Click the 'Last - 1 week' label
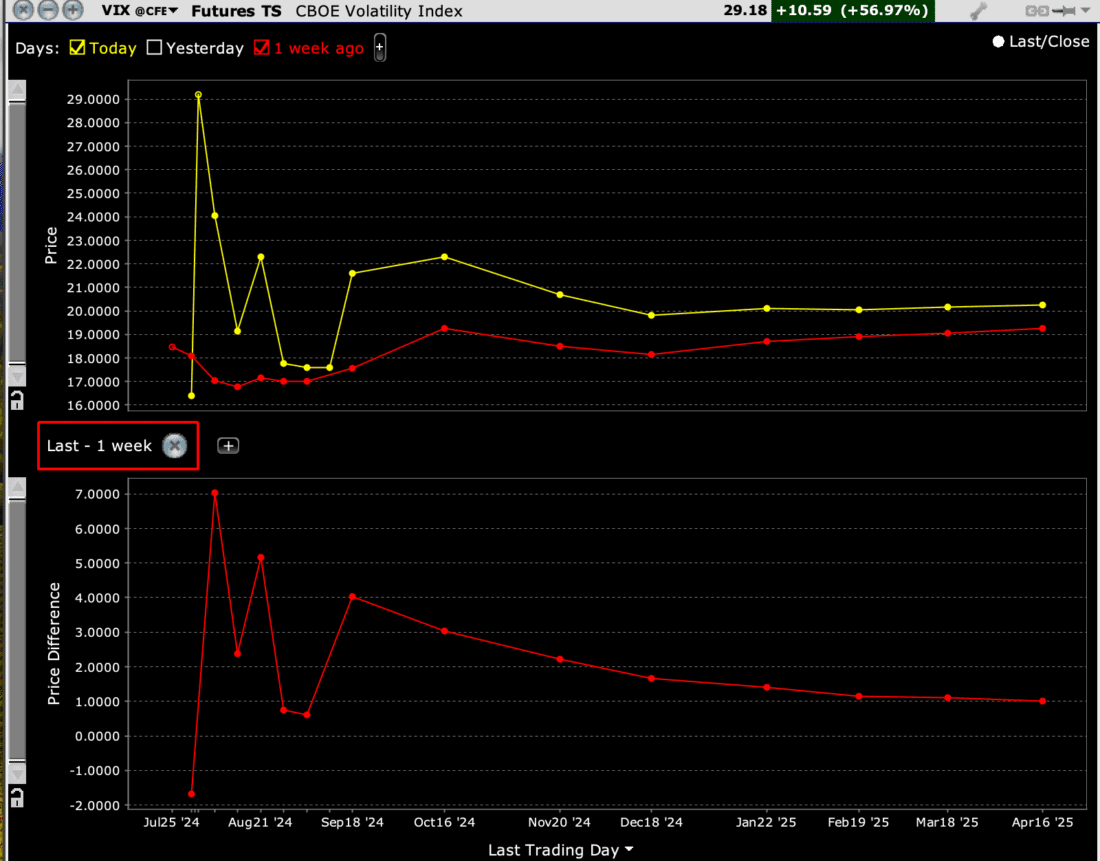1100x861 pixels. (x=99, y=446)
